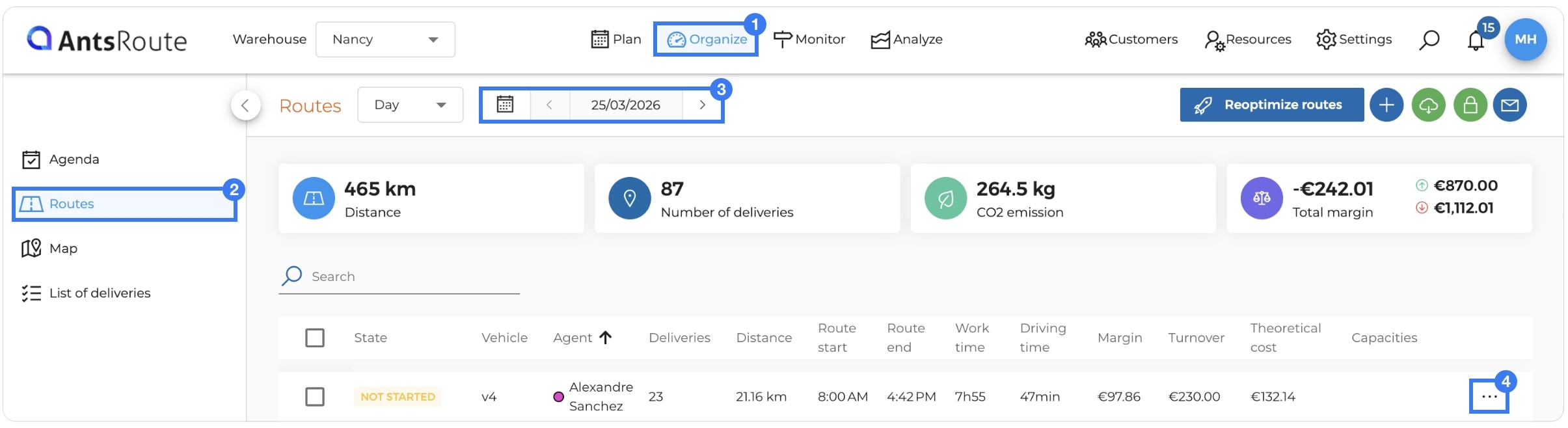Sort by Route start column header

click(837, 338)
